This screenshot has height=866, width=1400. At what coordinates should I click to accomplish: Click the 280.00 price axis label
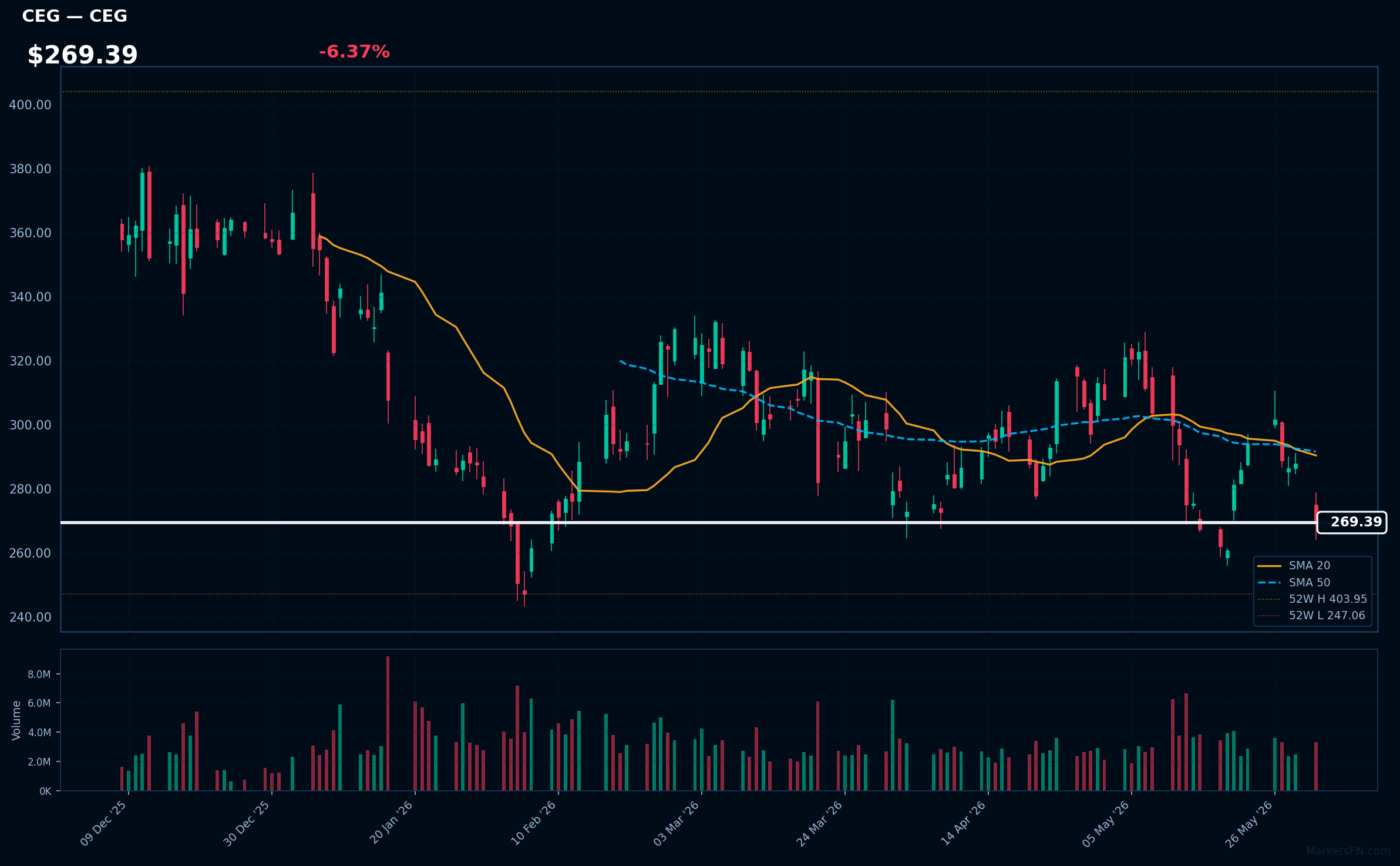[x=31, y=489]
